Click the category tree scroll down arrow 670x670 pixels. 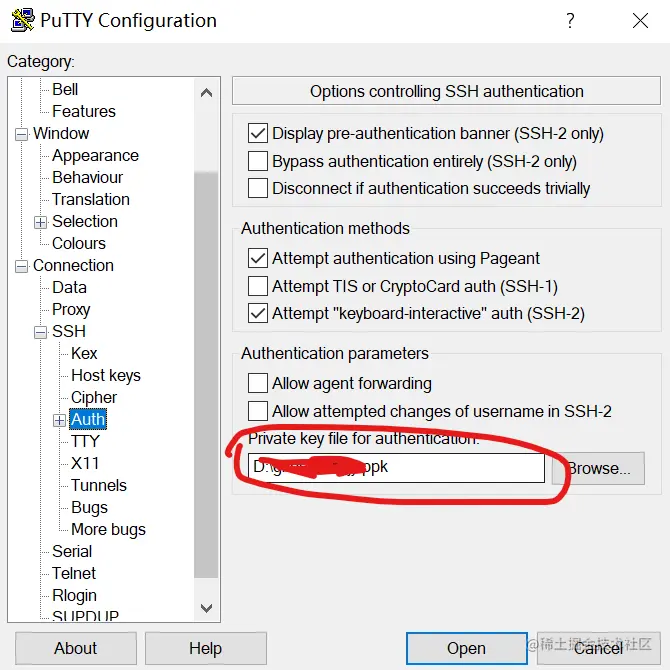(x=206, y=607)
